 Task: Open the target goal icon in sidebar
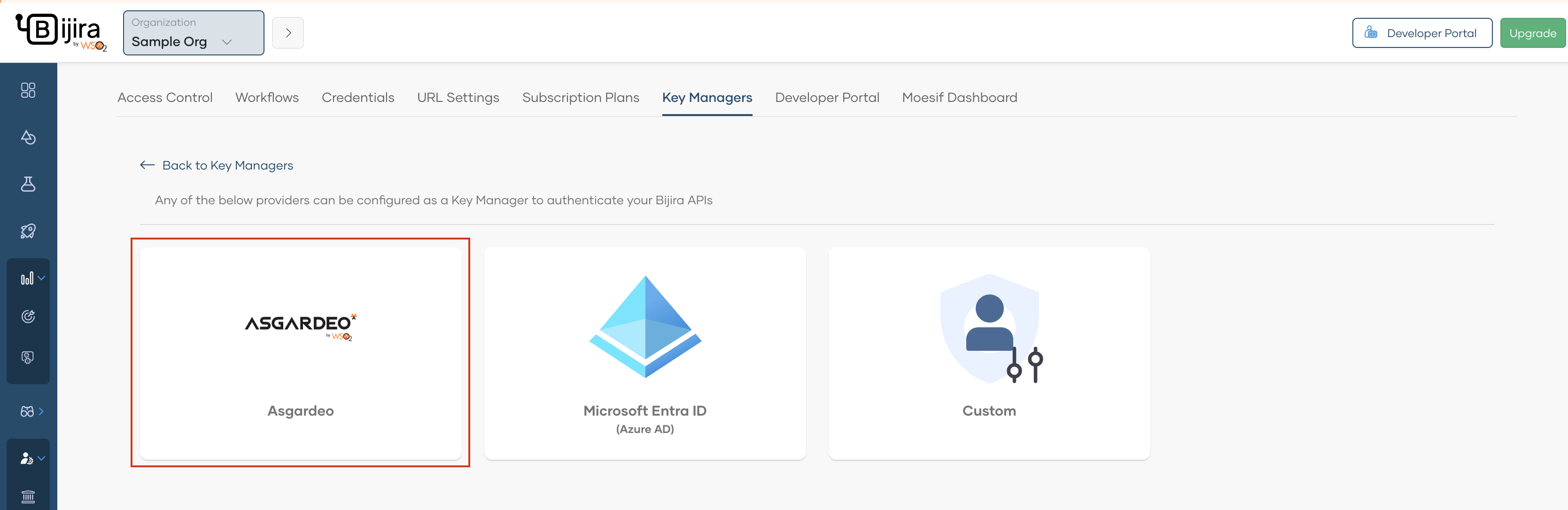coord(28,317)
